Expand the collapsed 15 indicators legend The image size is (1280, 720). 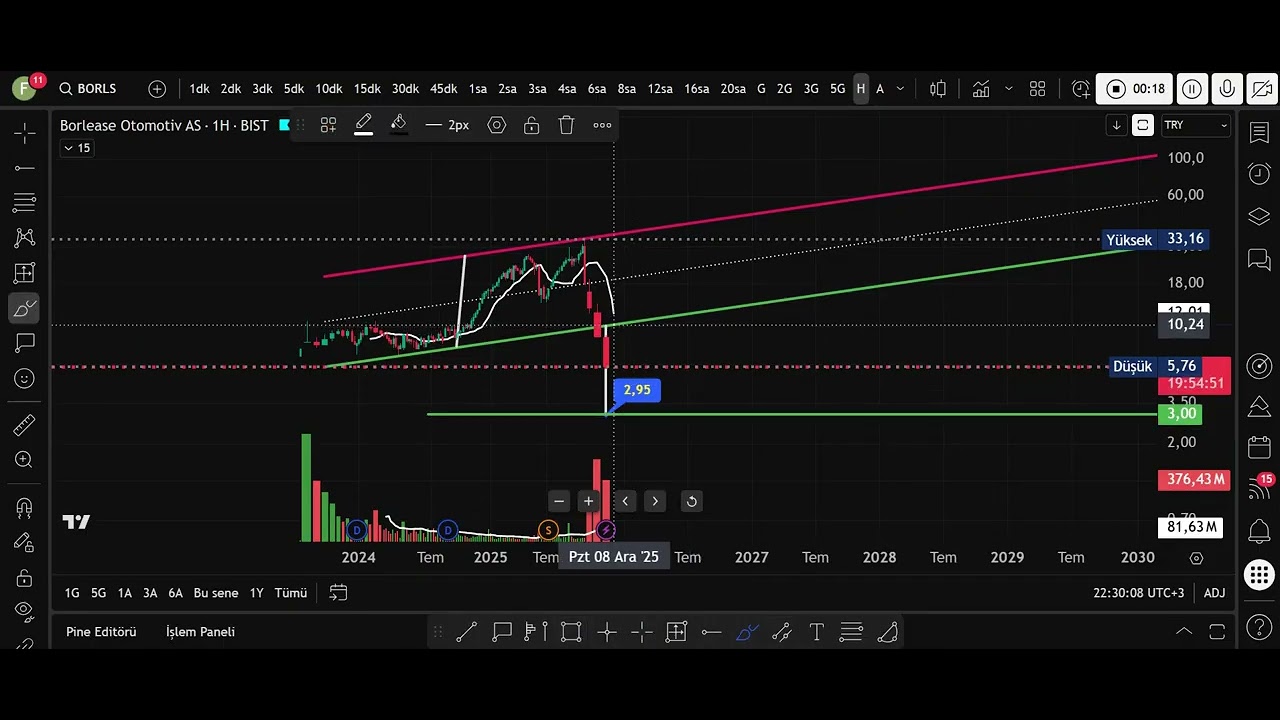(x=76, y=148)
